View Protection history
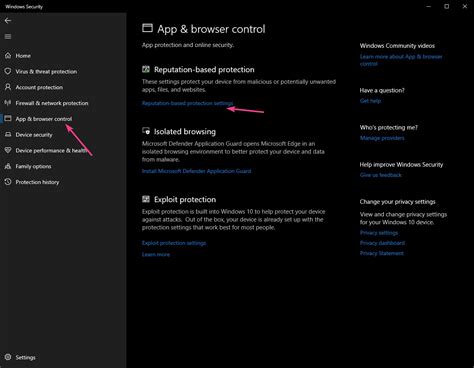Viewport: 474px width, 368px height. pos(37,182)
